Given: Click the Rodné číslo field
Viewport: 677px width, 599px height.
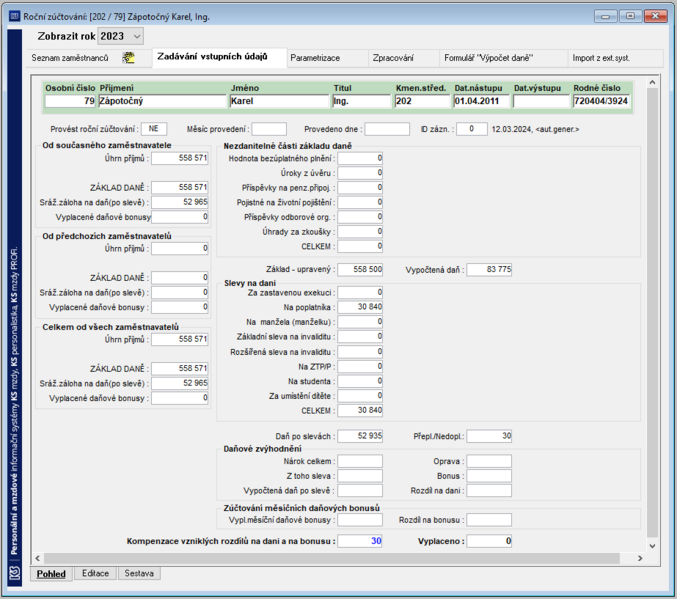Looking at the screenshot, I should coord(601,101).
